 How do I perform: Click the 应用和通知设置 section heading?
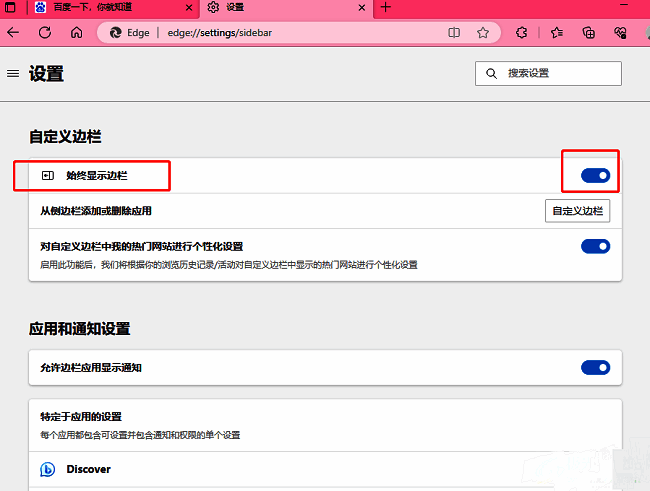coord(80,328)
